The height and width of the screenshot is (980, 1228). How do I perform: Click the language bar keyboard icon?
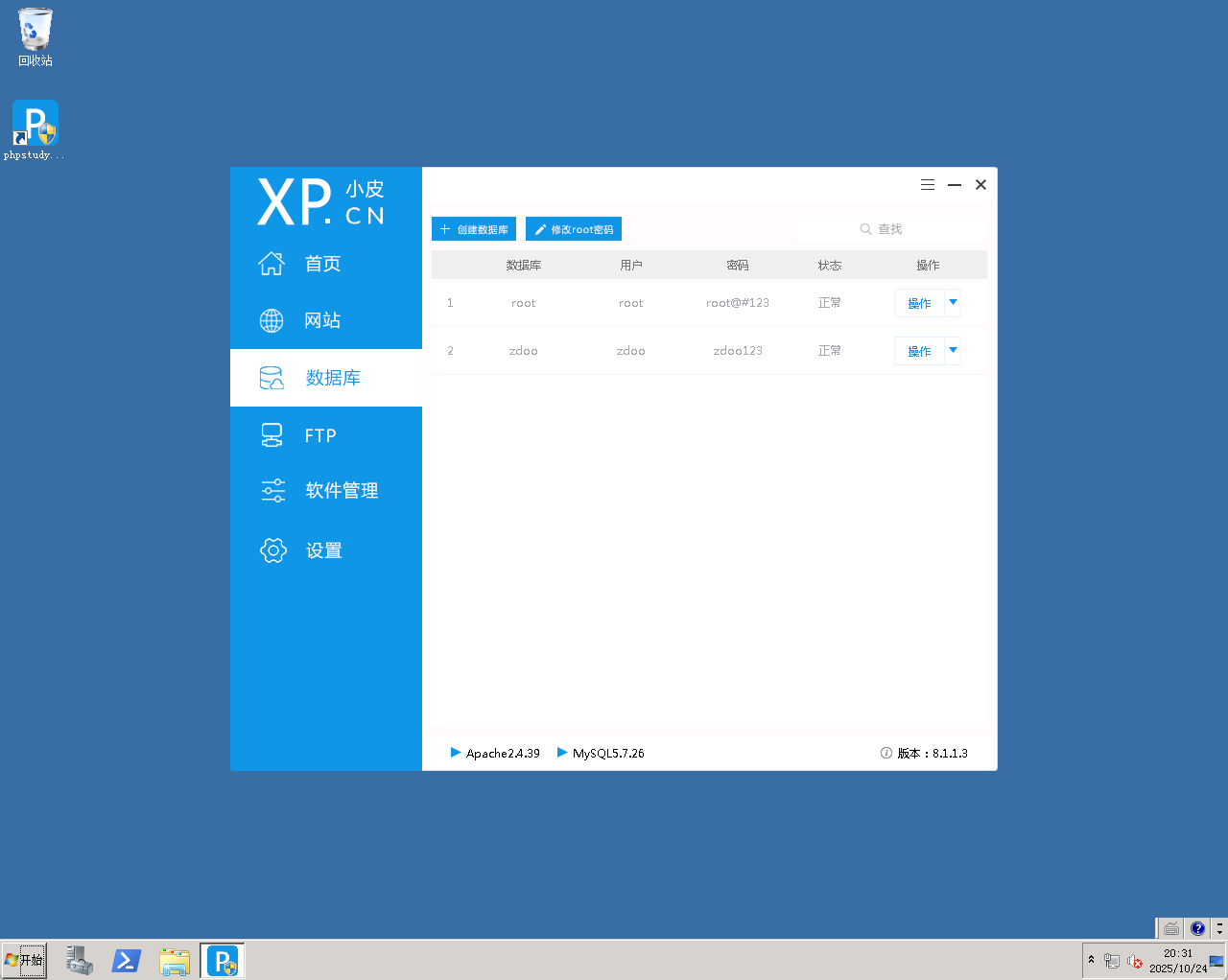[x=1171, y=928]
